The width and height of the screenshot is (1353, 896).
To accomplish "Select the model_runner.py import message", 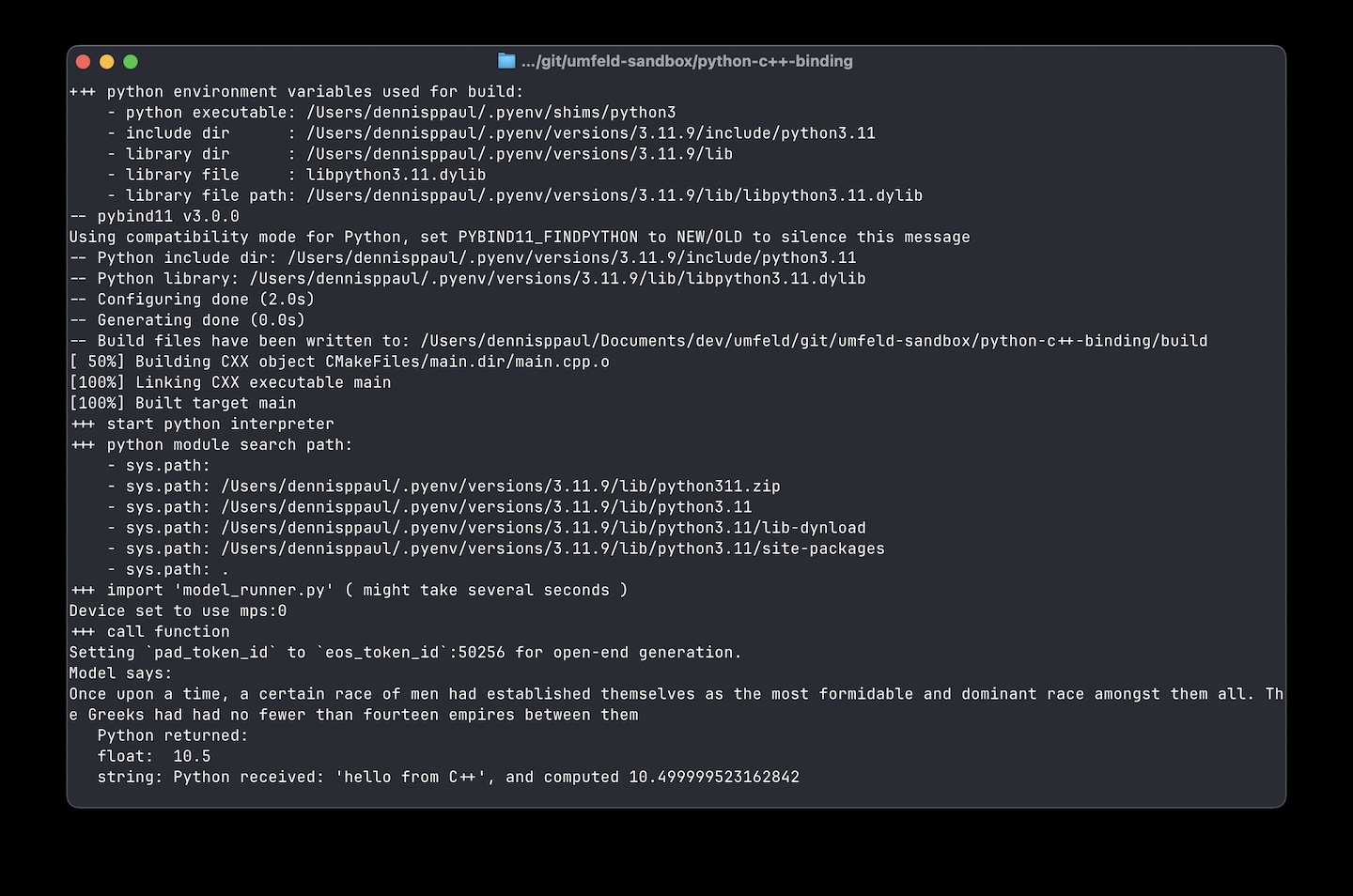I will [348, 590].
